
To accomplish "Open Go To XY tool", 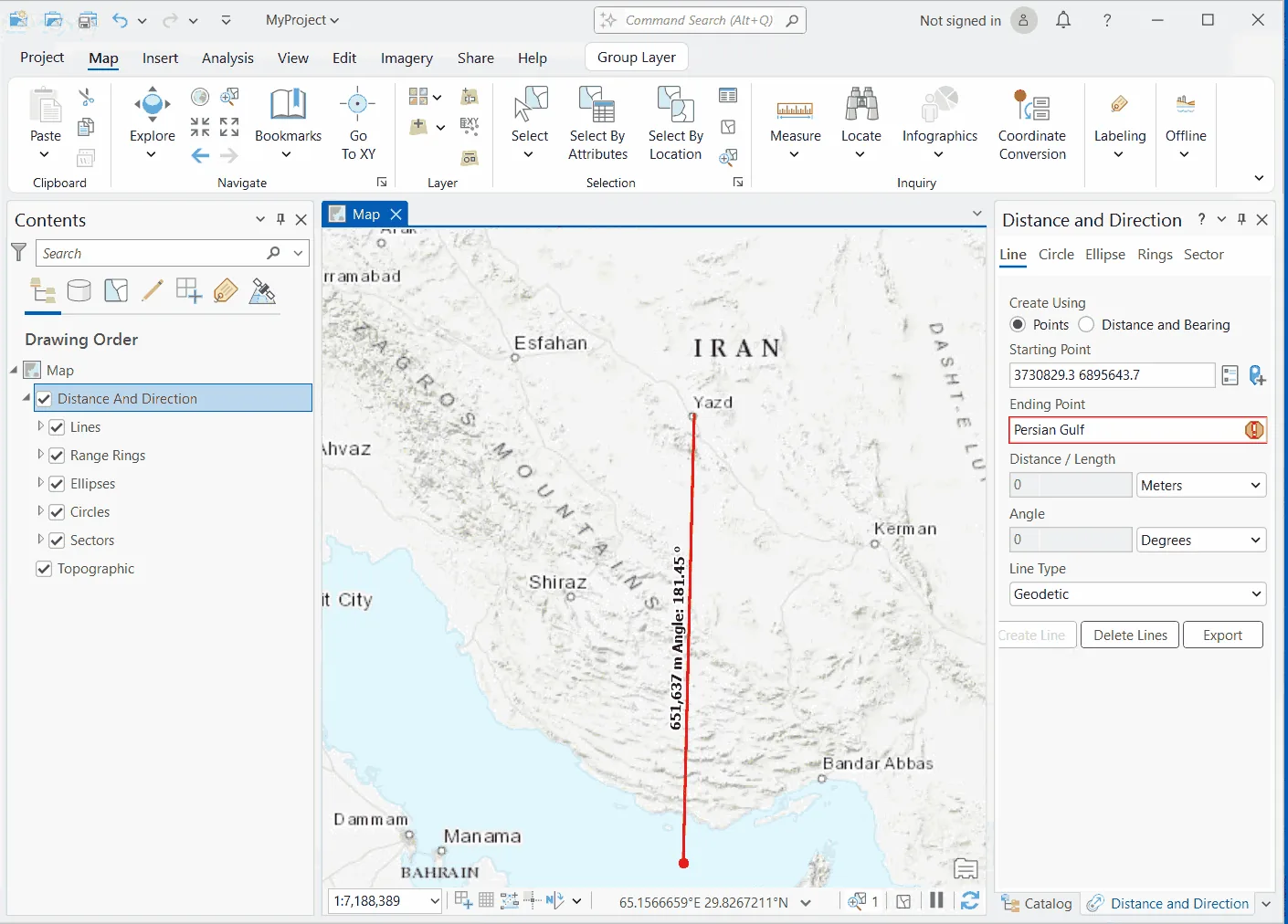I will point(358,124).
